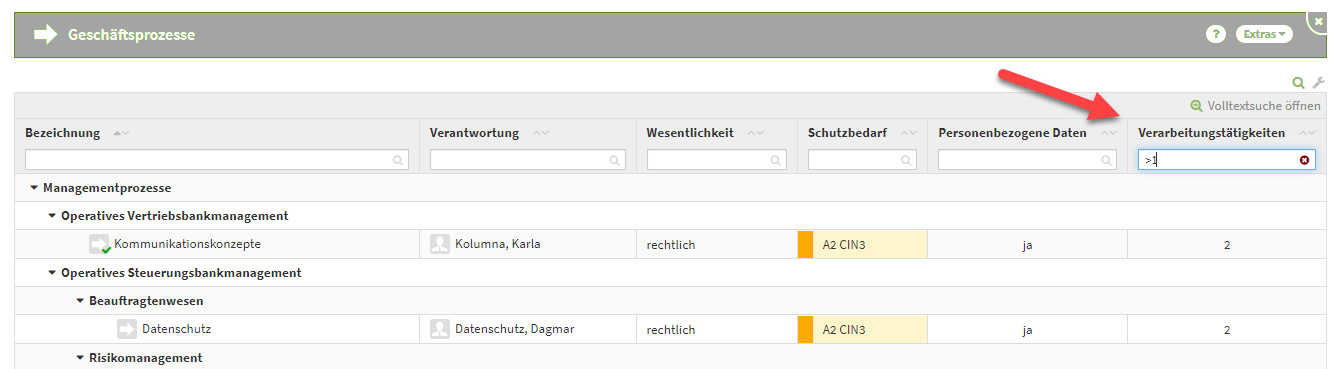Click the green search magnifier icon
The width and height of the screenshot is (1341, 369).
[x=1299, y=83]
